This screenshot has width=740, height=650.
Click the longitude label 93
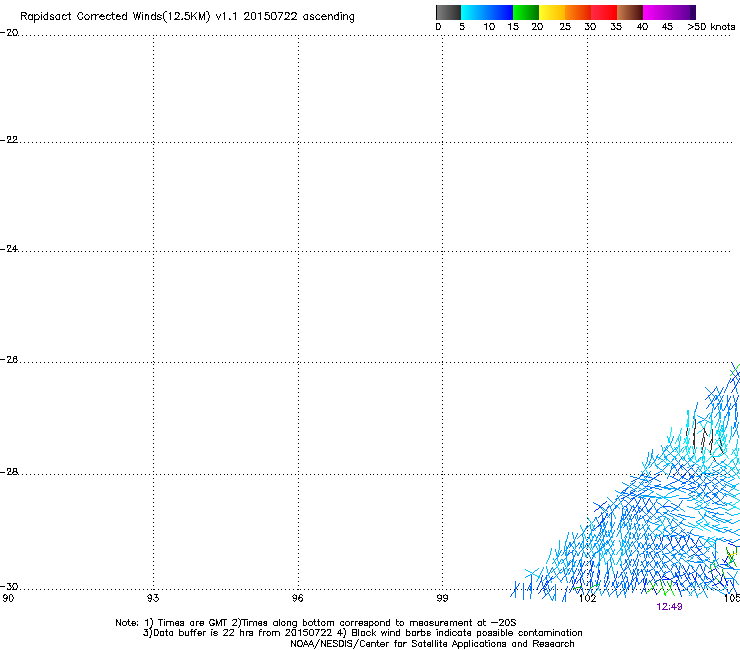153,598
